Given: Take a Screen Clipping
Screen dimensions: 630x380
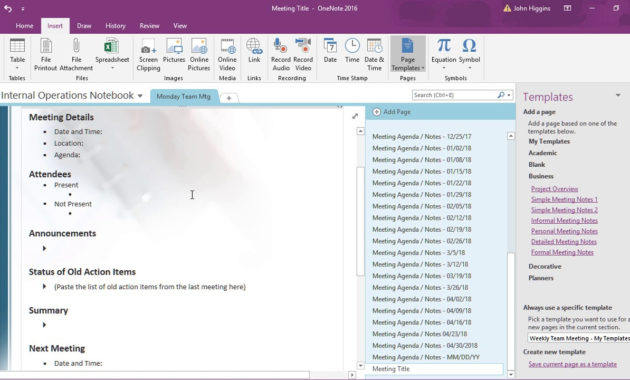Looking at the screenshot, I should (148, 55).
